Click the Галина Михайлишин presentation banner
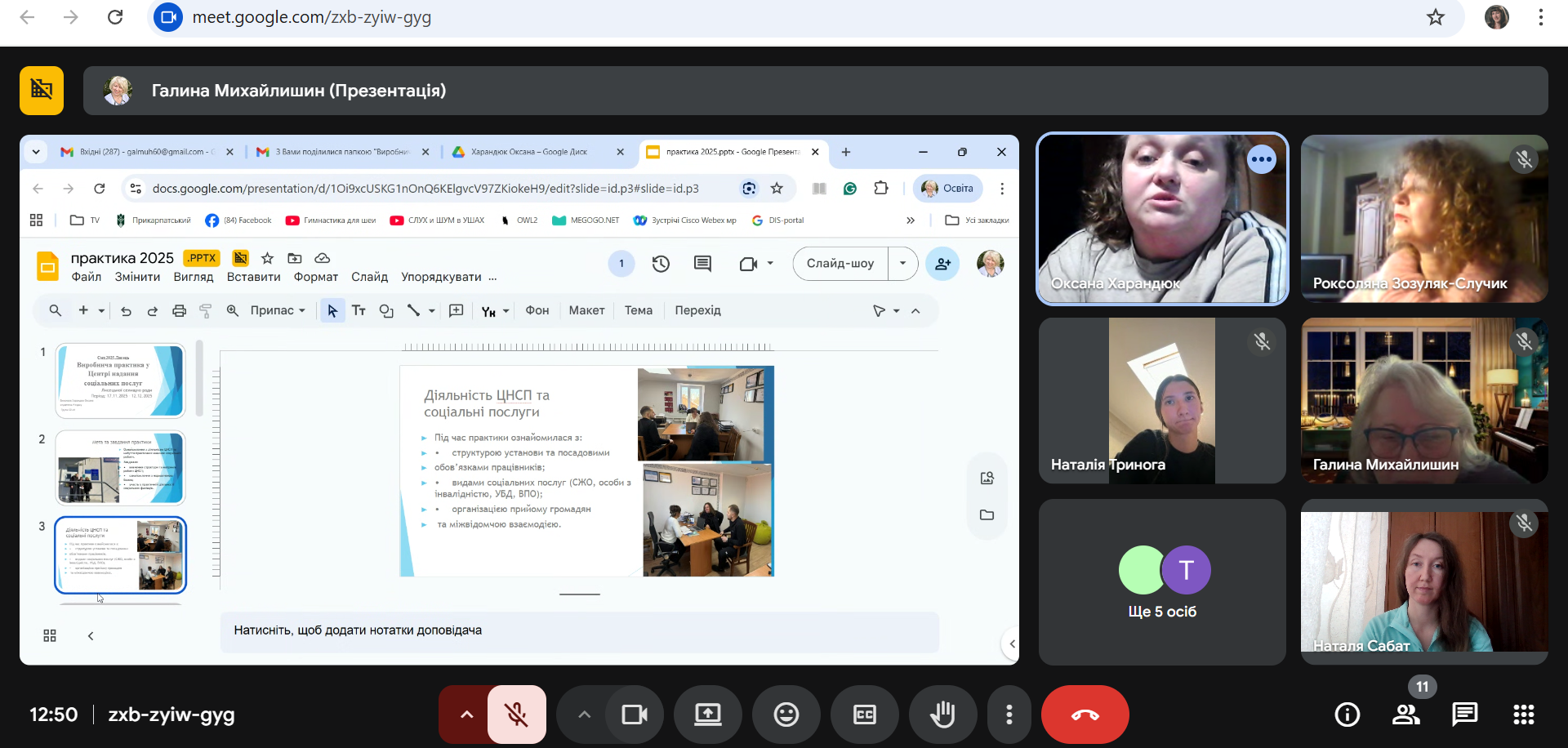 click(815, 91)
